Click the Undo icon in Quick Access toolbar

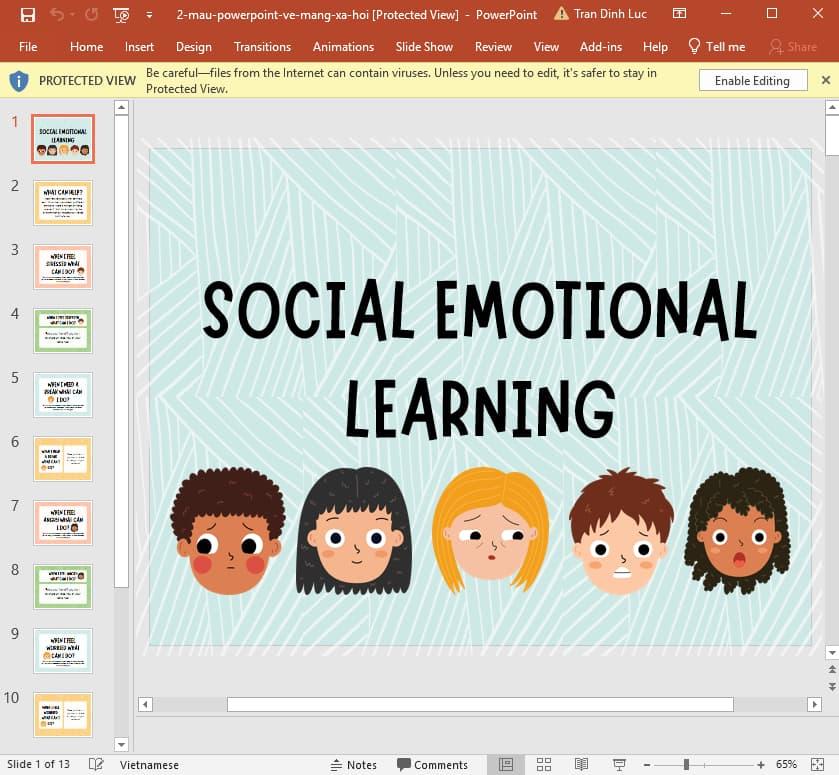[x=55, y=14]
